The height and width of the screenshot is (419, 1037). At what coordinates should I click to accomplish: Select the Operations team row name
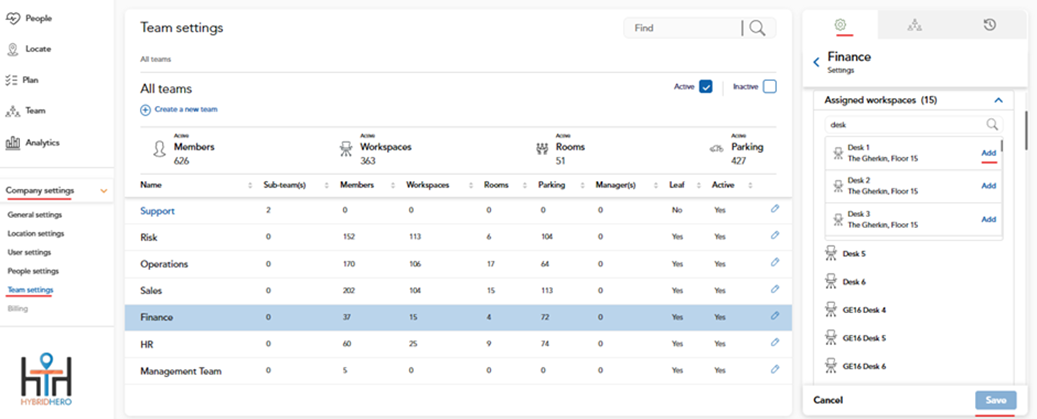[x=164, y=264]
